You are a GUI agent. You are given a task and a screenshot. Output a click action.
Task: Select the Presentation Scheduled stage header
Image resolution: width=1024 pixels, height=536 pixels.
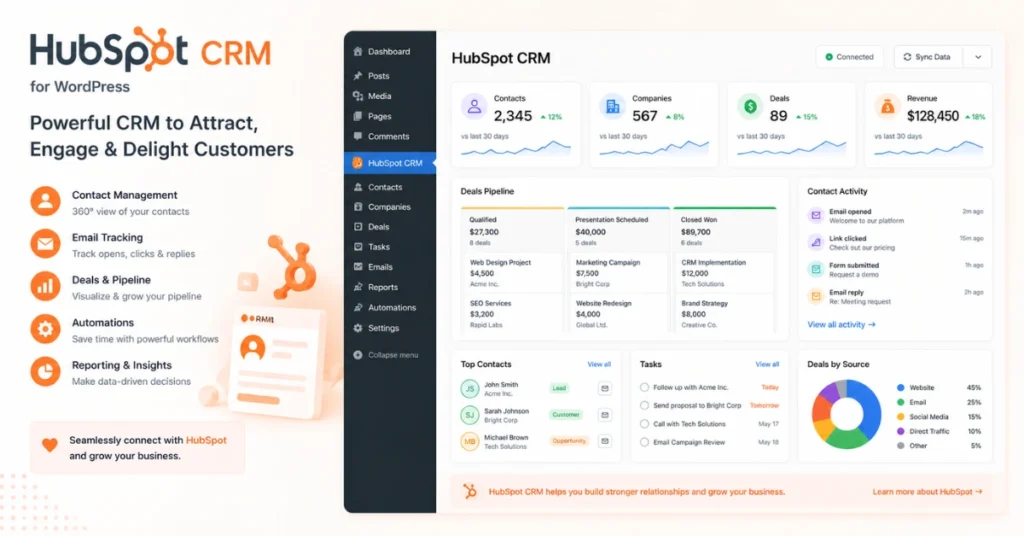coord(618,229)
